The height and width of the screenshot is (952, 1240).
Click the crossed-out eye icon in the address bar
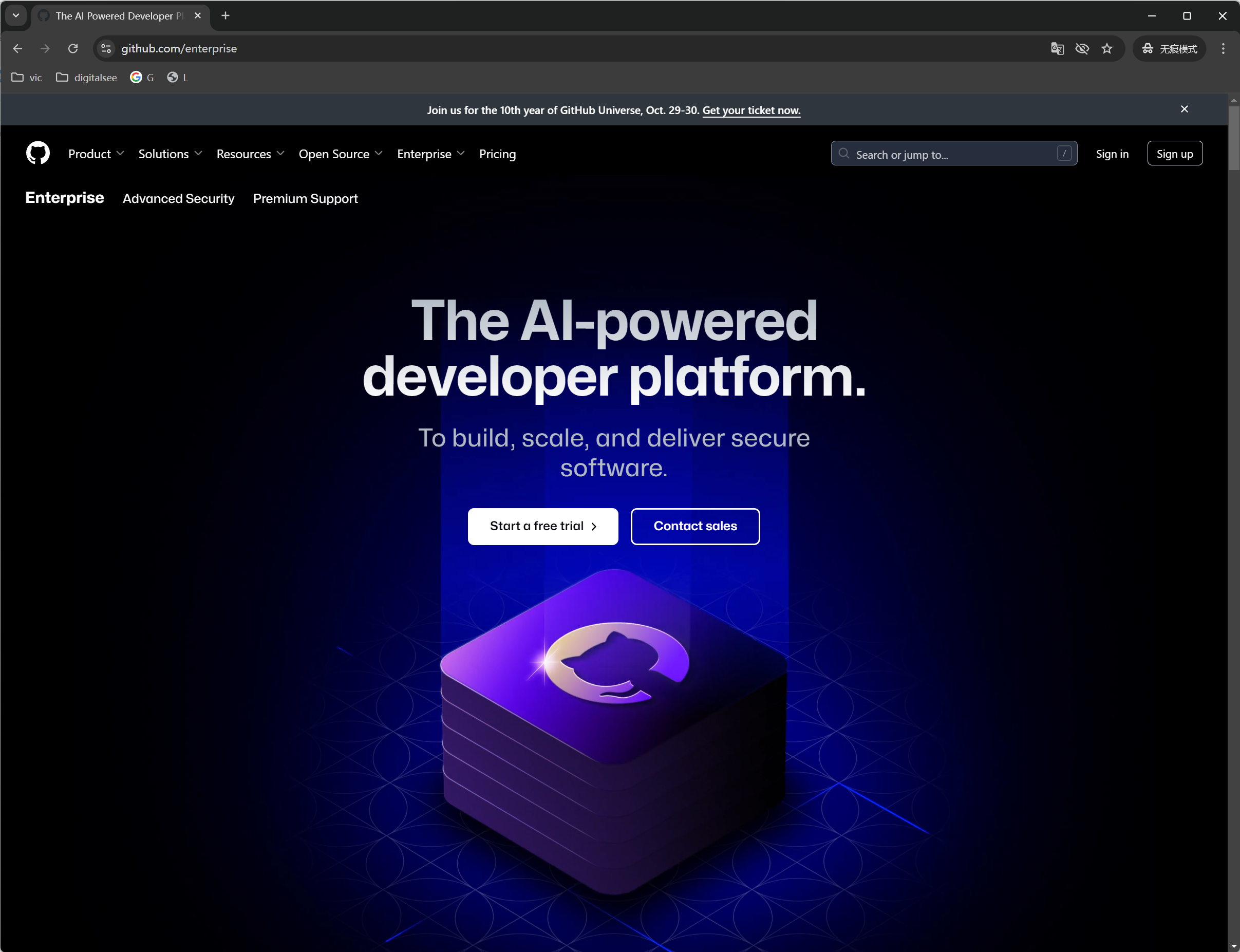pos(1082,49)
